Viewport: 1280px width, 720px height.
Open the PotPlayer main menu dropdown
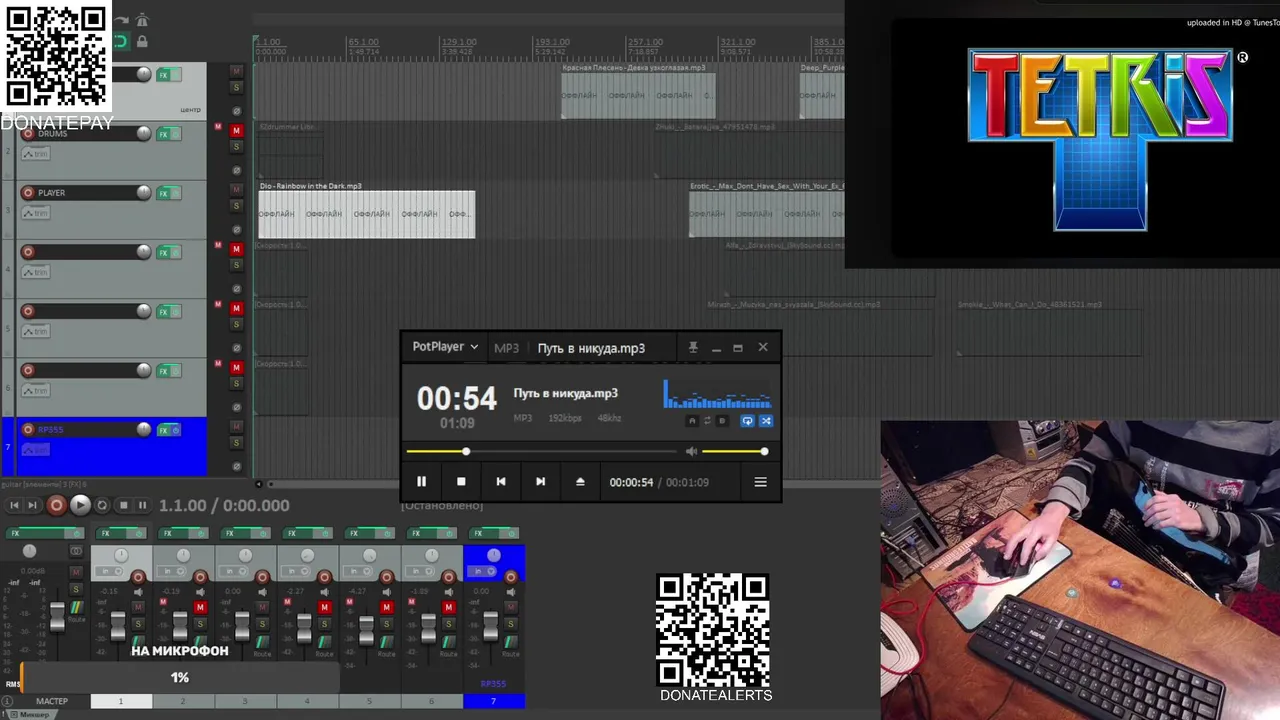tap(446, 347)
